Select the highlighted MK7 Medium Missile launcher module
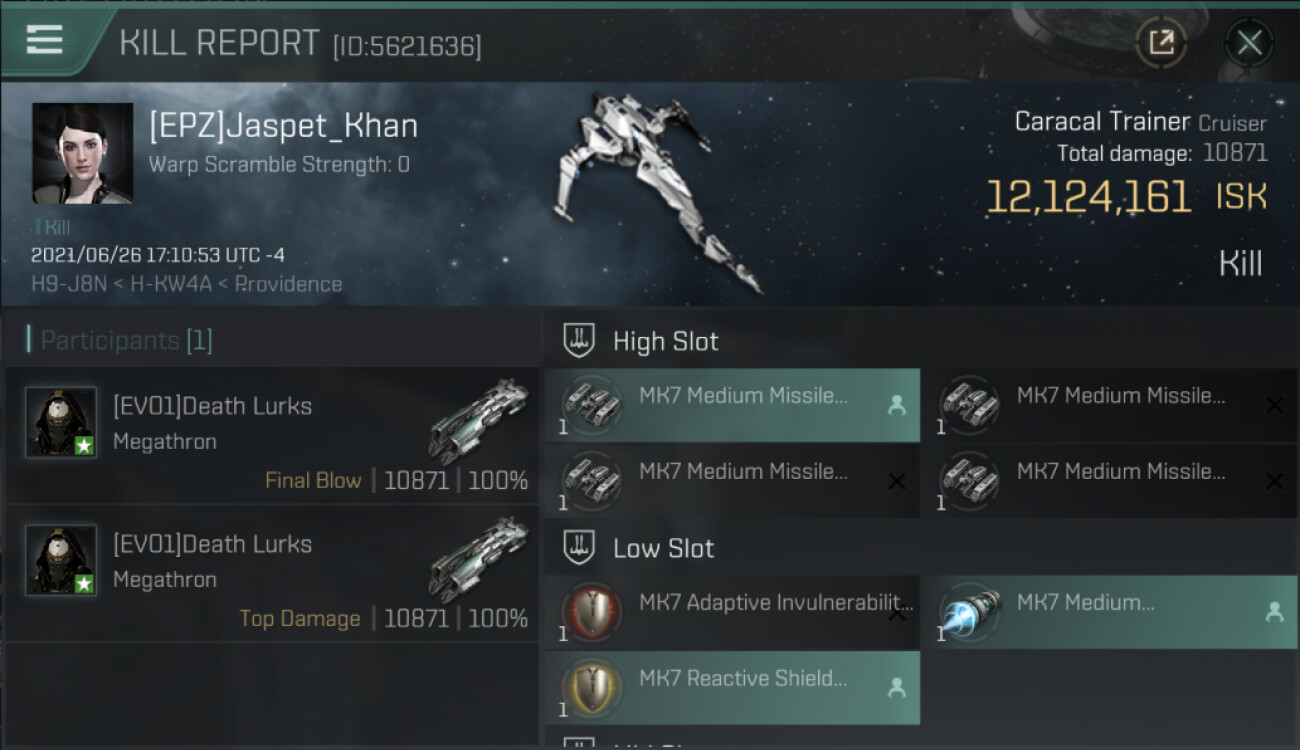Screen dimensions: 1300x750 click(x=732, y=405)
